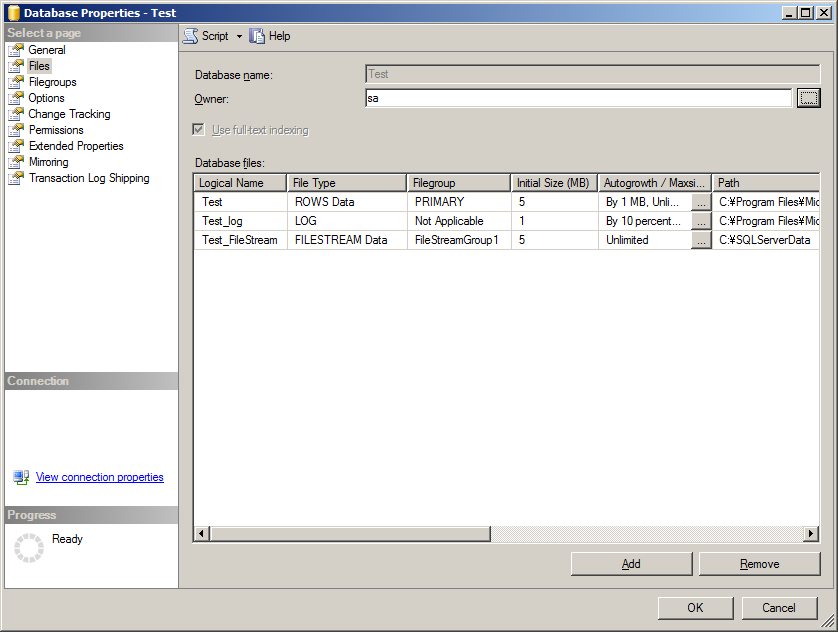Click the Remove button

pyautogui.click(x=759, y=563)
